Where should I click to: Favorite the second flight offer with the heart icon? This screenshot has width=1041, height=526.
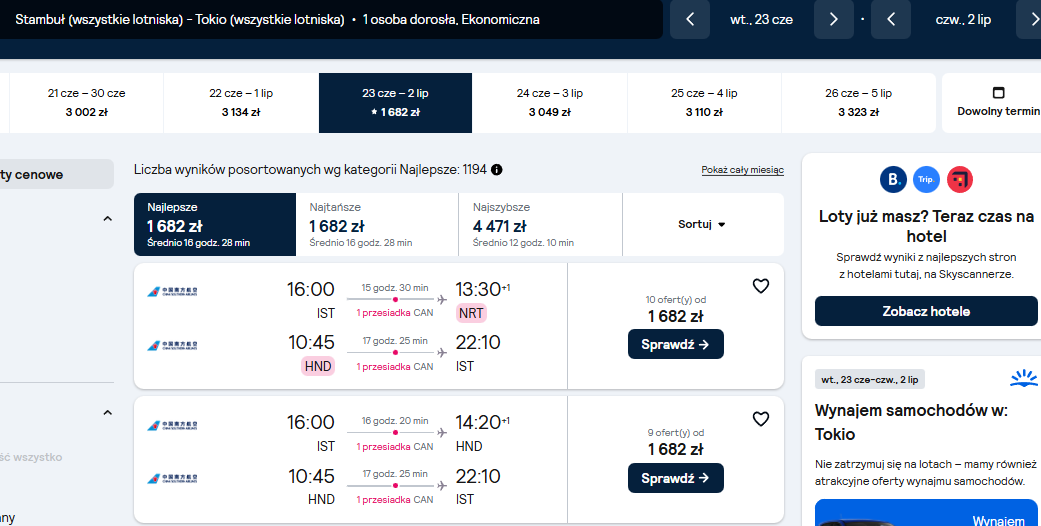point(760,419)
